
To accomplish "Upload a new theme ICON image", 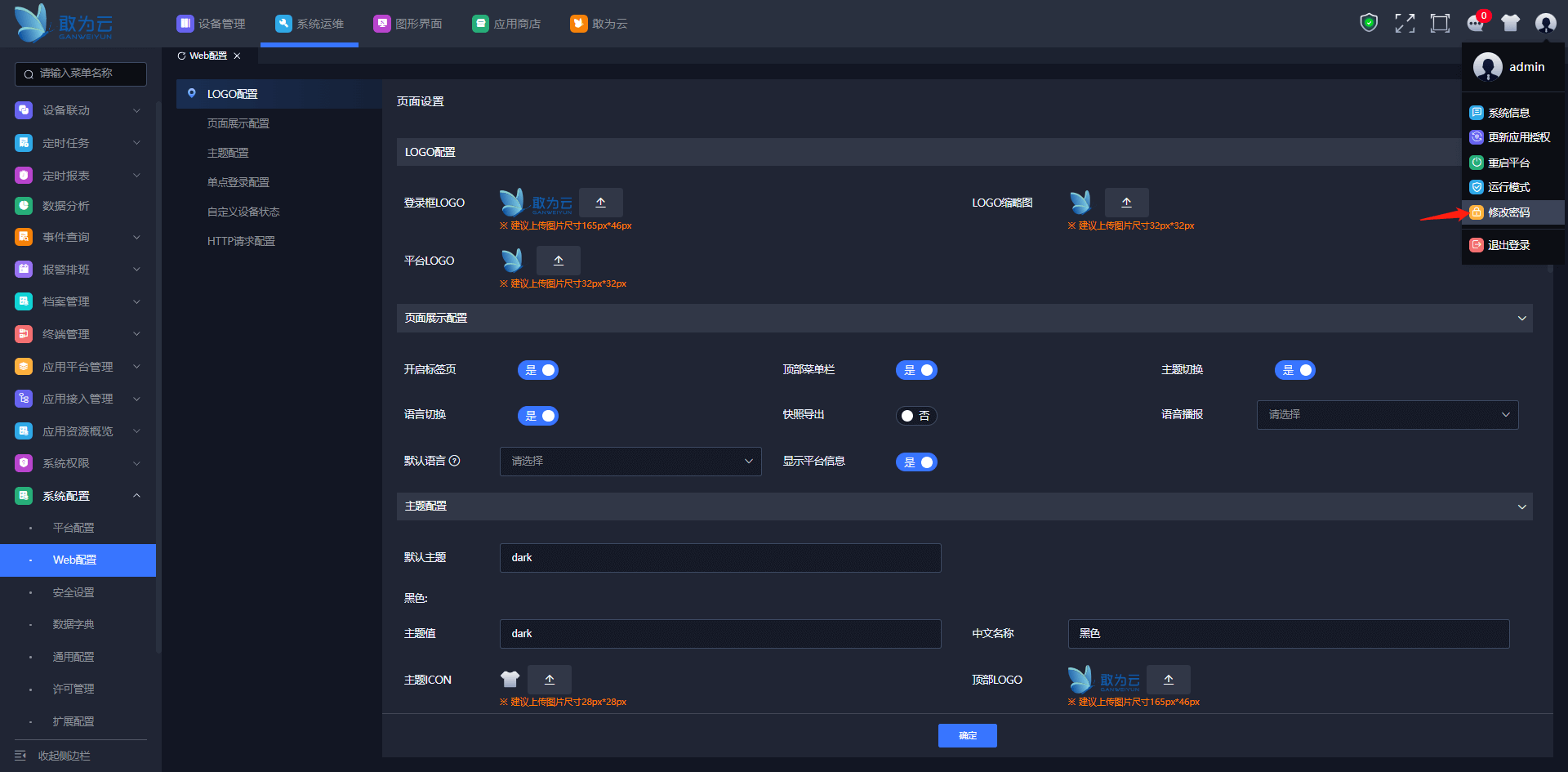I will coord(549,680).
